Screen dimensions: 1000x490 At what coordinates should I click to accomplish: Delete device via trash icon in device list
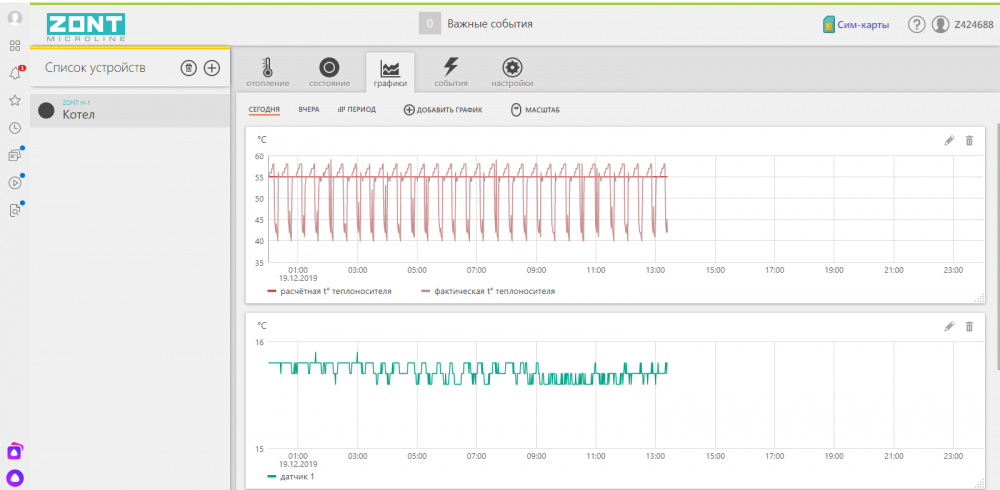(188, 68)
